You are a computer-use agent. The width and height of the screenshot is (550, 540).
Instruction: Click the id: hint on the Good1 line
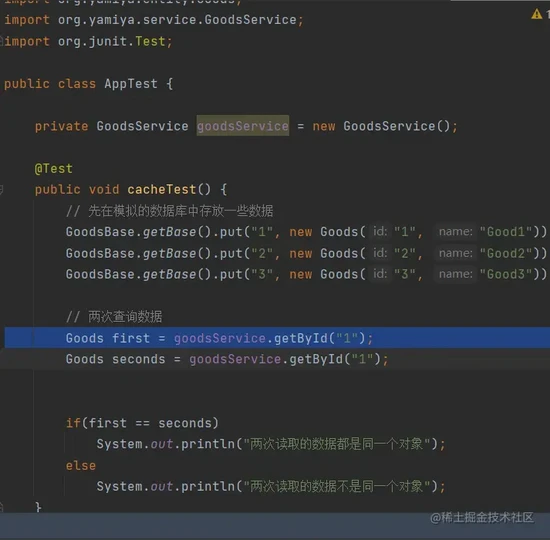coord(380,232)
